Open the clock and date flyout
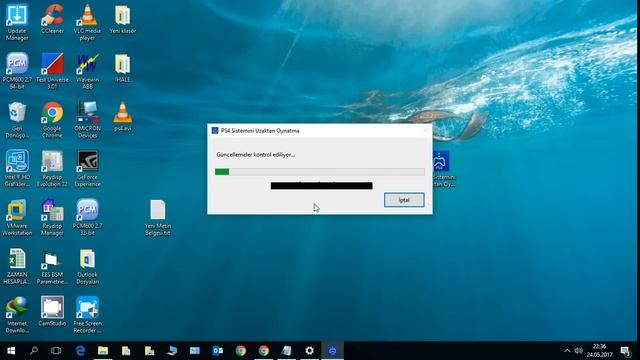The image size is (640, 360). [x=599, y=351]
